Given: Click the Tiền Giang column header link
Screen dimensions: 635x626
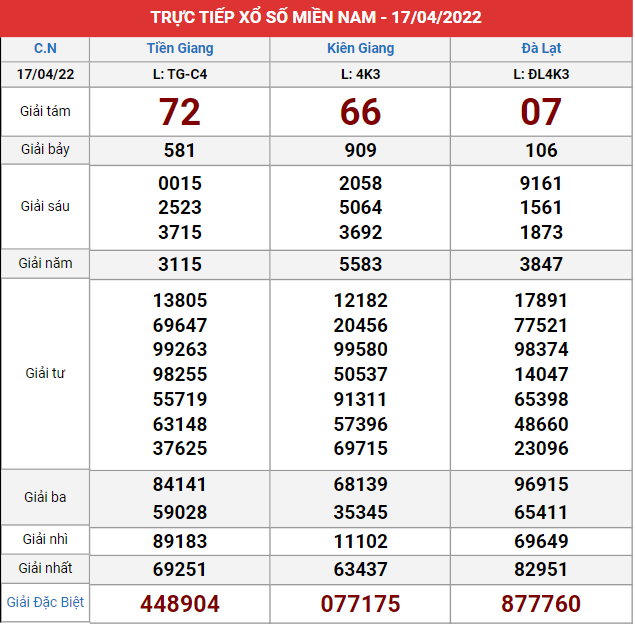Looking at the screenshot, I should (x=179, y=48).
